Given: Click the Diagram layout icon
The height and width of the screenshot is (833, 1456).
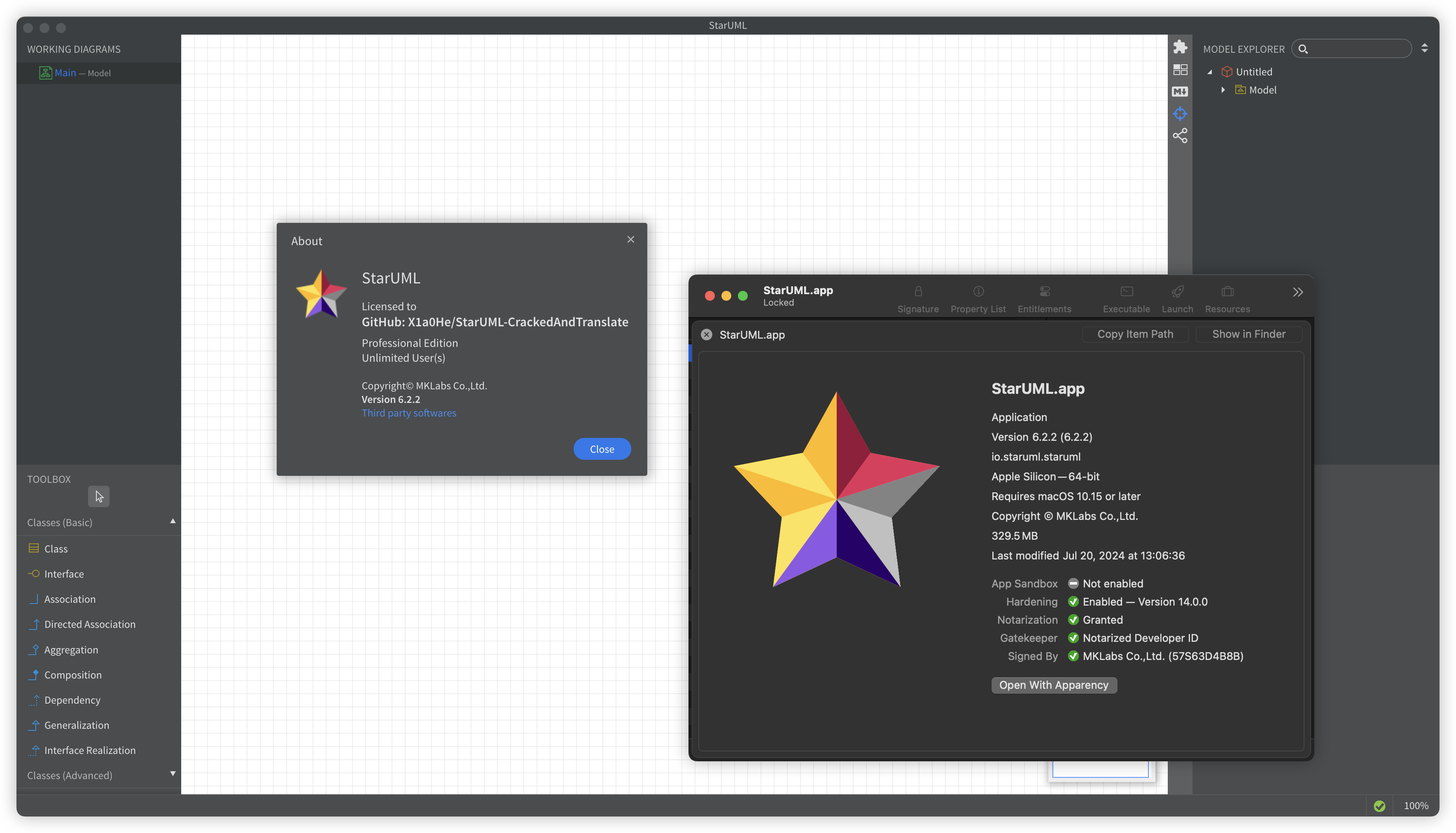Looking at the screenshot, I should point(1180,68).
